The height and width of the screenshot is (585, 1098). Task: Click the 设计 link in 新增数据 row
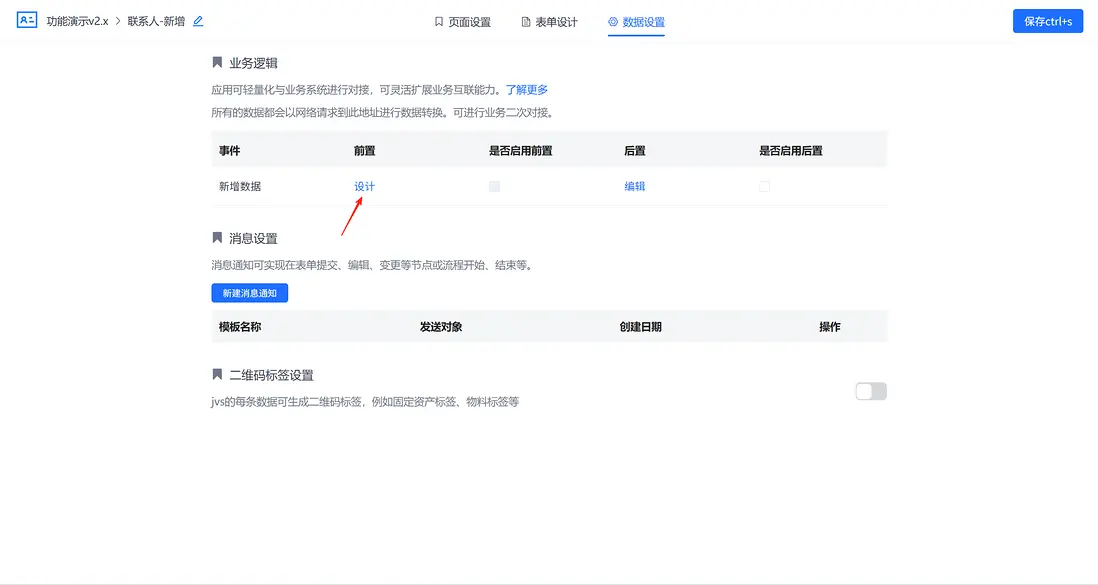tap(364, 186)
